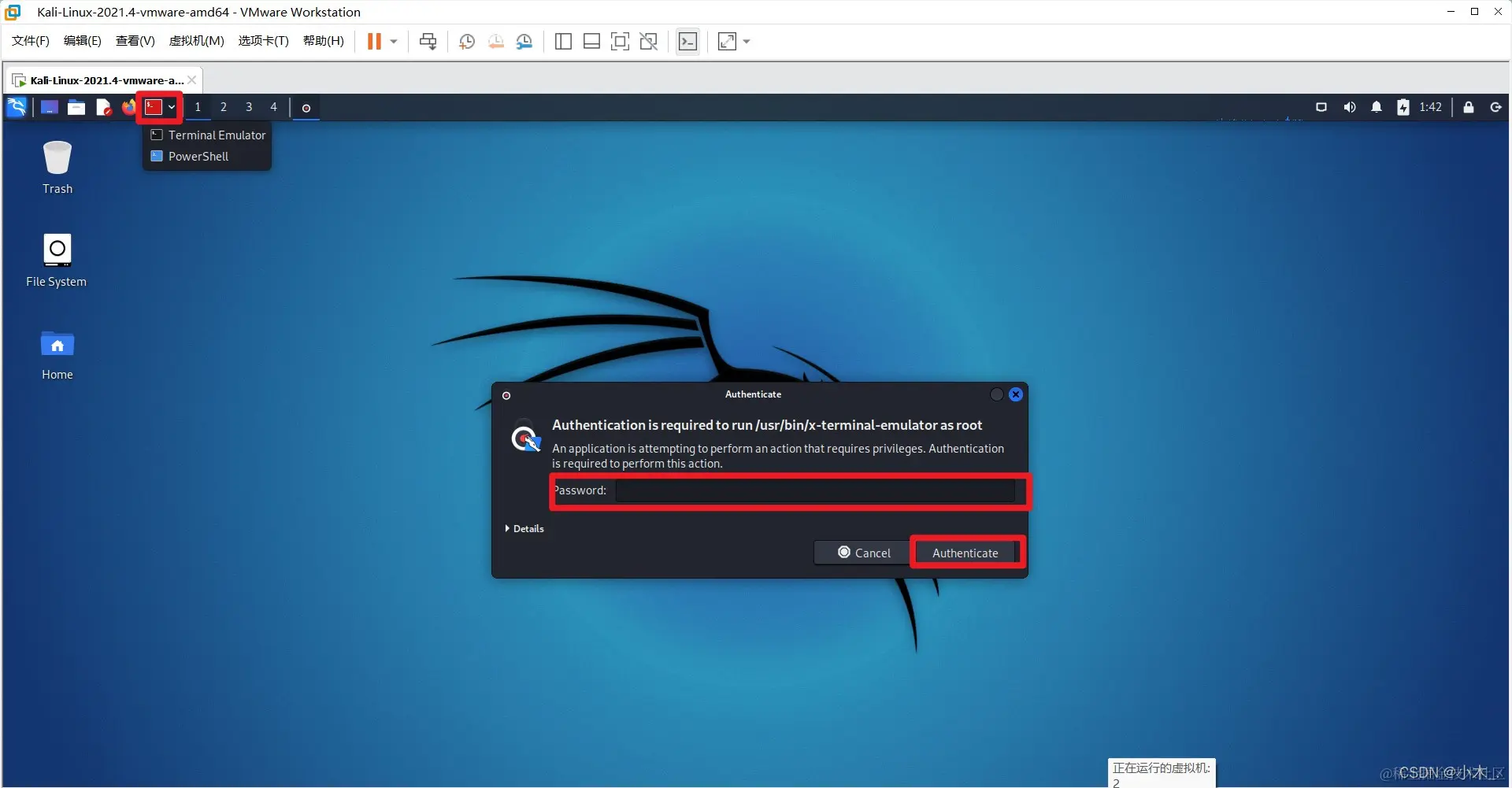The width and height of the screenshot is (1512, 788).
Task: Select Terminal Emulator from the dropdown
Action: (208, 135)
